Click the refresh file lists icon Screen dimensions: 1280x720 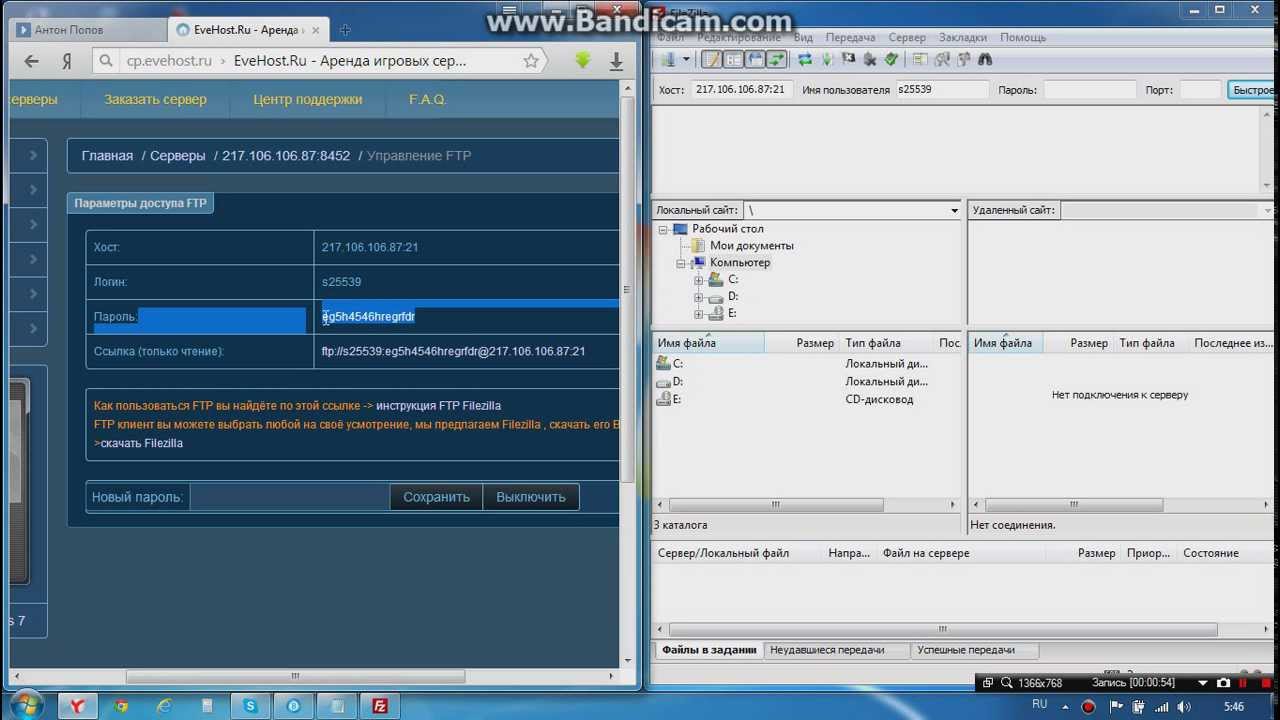tap(805, 59)
